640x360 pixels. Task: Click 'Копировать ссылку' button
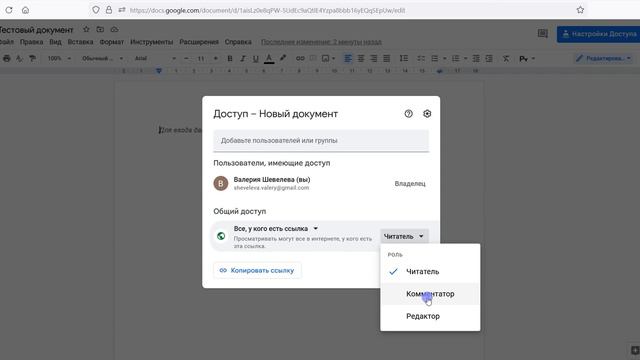(257, 270)
